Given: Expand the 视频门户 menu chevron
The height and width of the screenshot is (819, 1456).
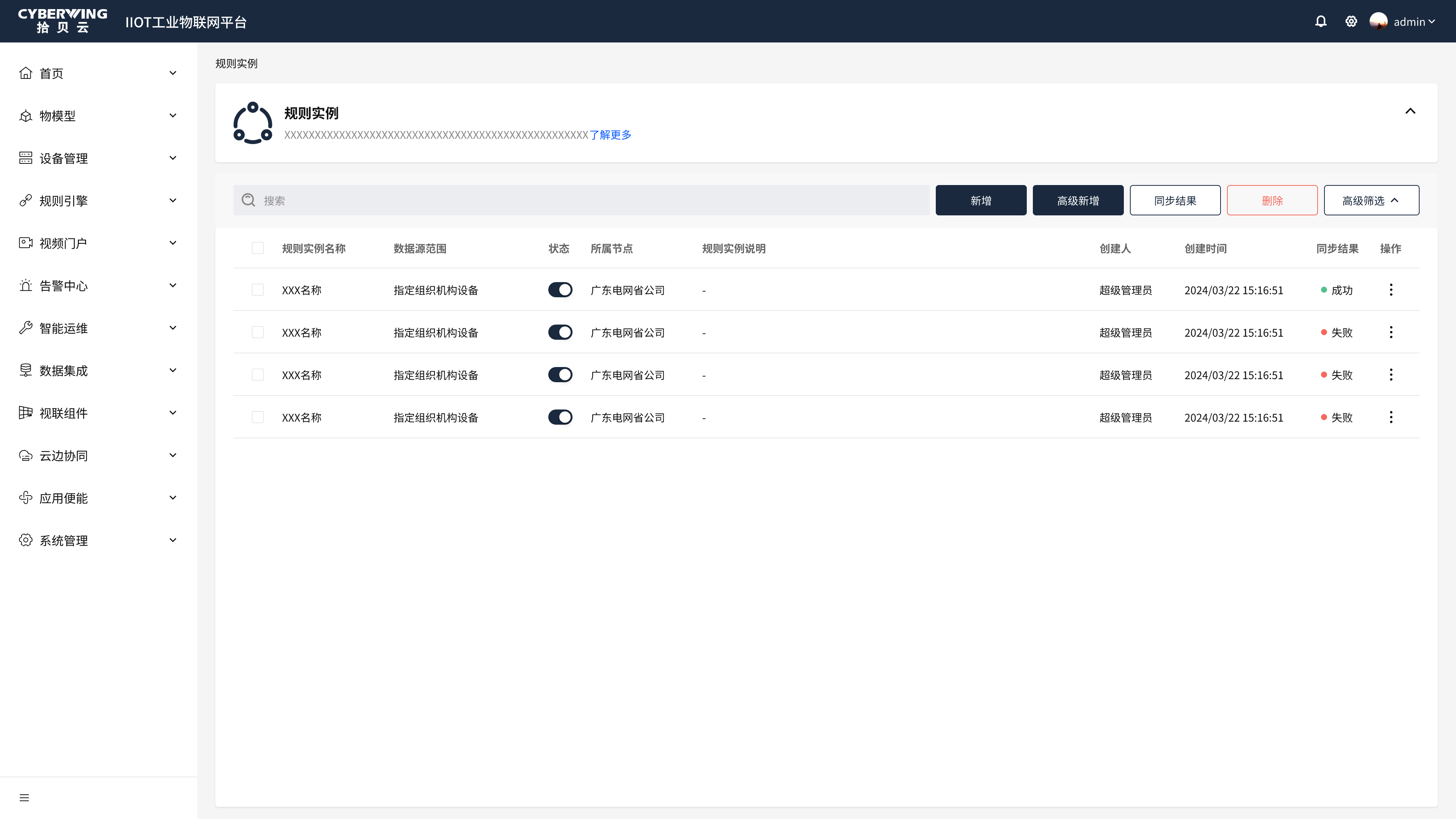Looking at the screenshot, I should click(x=173, y=243).
